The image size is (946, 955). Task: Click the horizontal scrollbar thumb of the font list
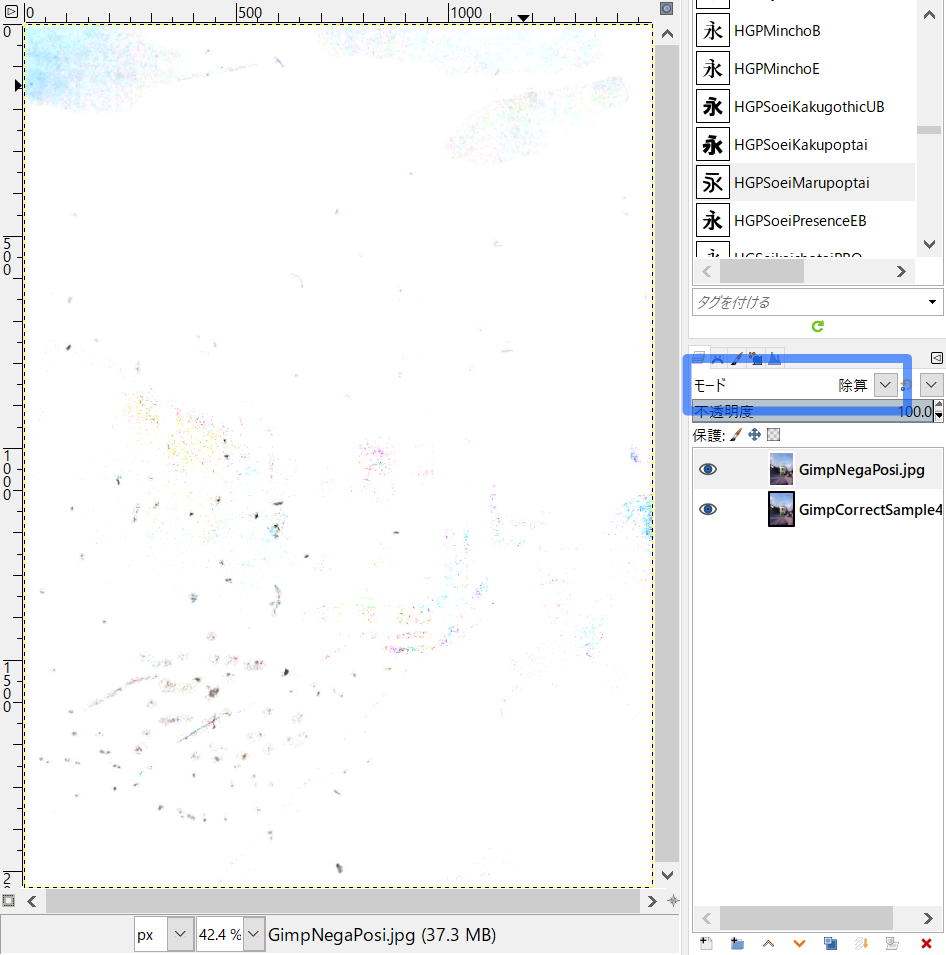(x=761, y=271)
